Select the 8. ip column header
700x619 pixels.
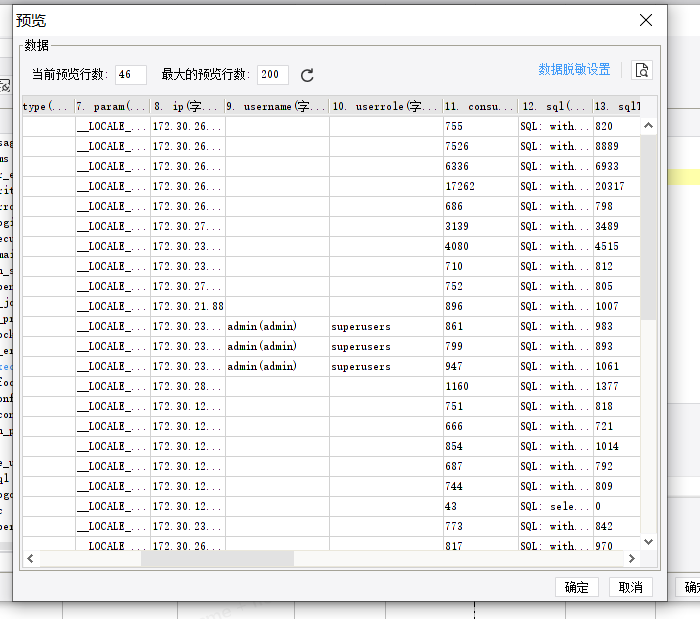[x=188, y=106]
